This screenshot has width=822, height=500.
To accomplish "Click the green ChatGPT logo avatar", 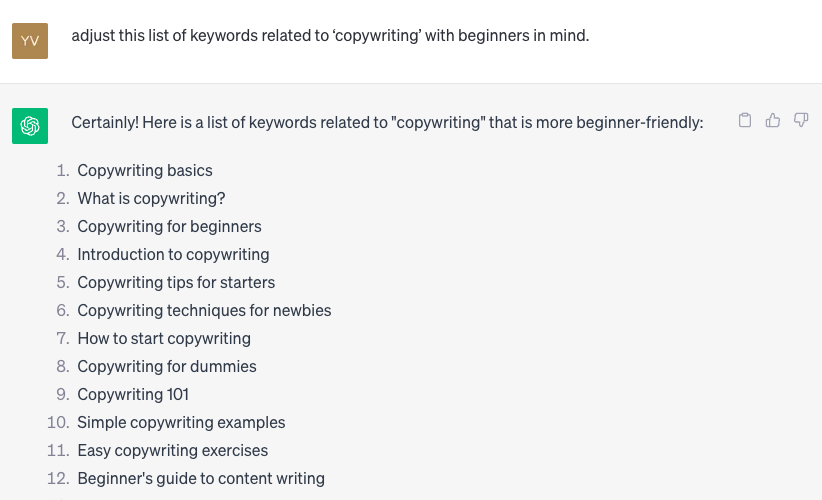I will tap(30, 126).
